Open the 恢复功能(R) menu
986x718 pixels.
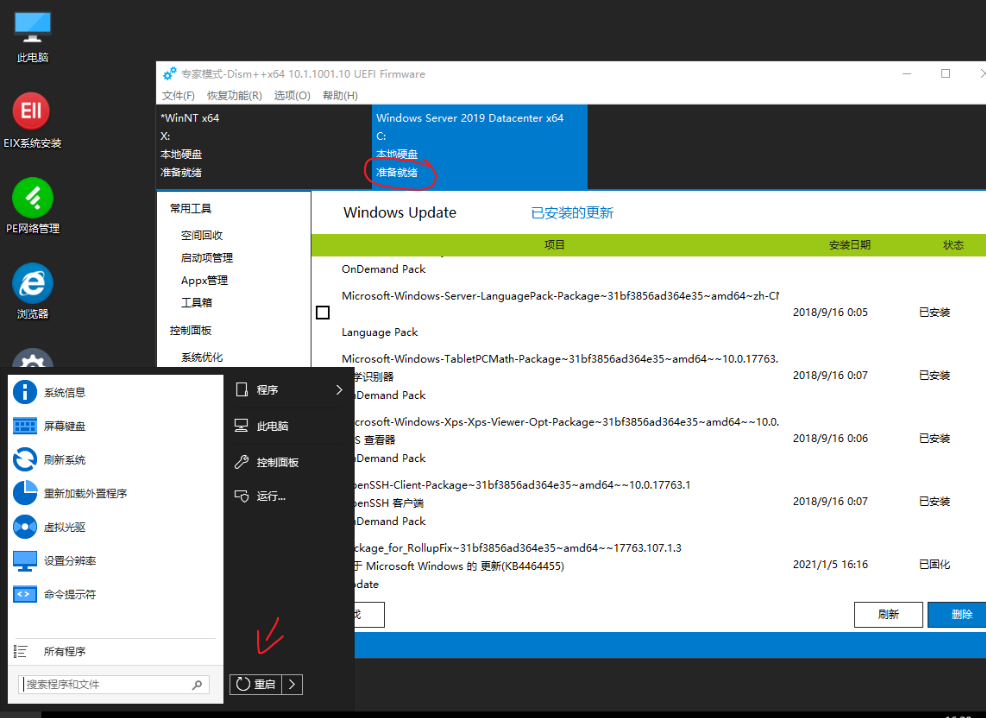tap(234, 95)
